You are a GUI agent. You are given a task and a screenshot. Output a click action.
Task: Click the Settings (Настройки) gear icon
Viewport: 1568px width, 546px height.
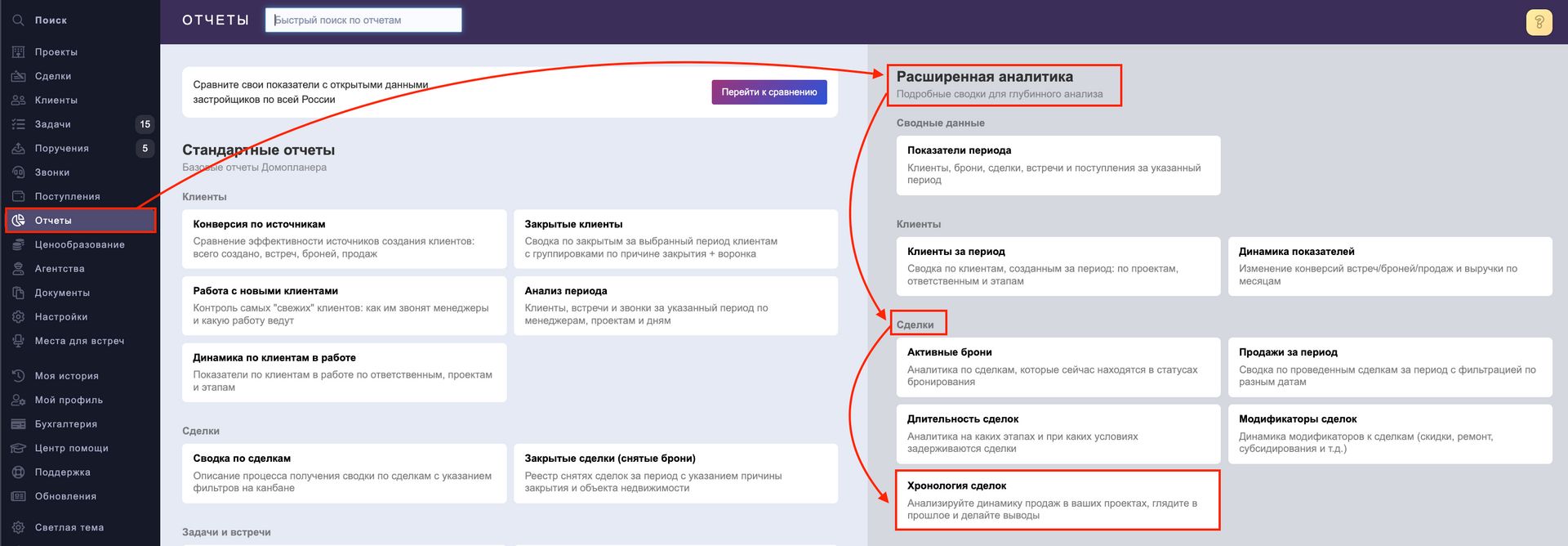point(19,317)
